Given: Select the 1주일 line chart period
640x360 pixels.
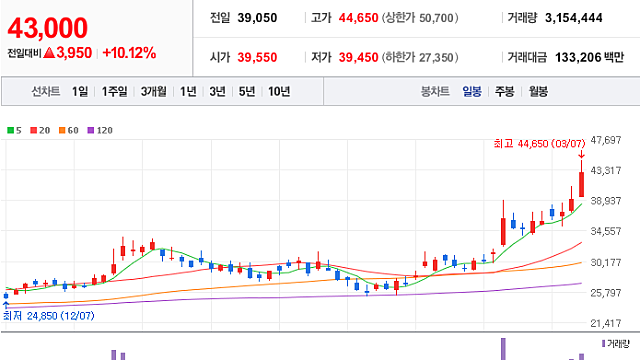Looking at the screenshot, I should 114,91.
